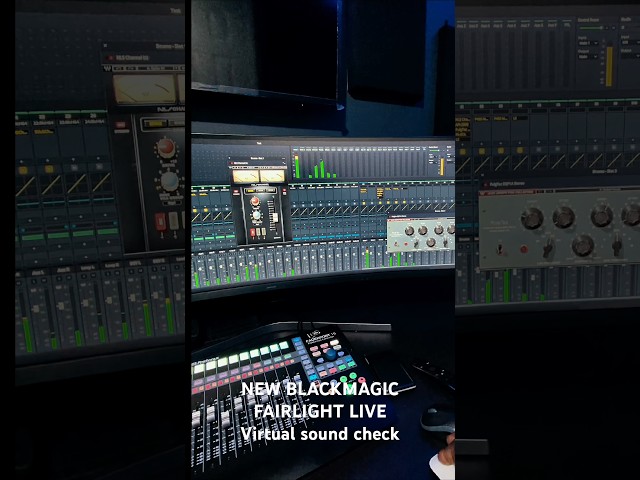Image resolution: width=640 pixels, height=480 pixels.
Task: Click third fader handle in left view mixer
Action: (87, 303)
